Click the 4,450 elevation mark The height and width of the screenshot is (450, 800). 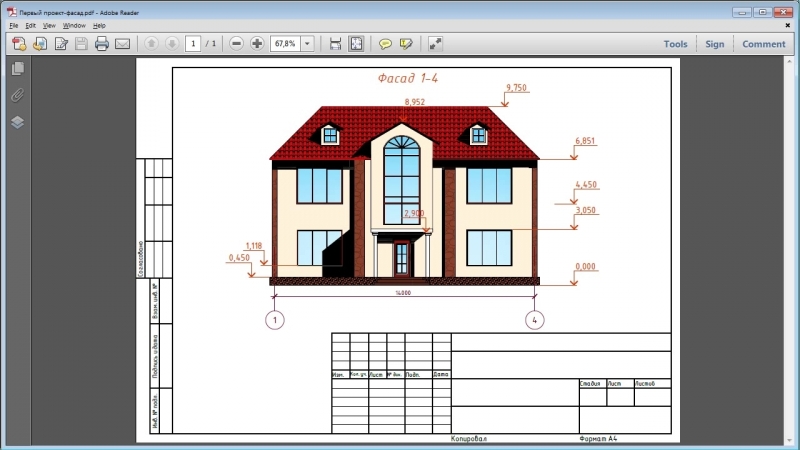pos(586,185)
